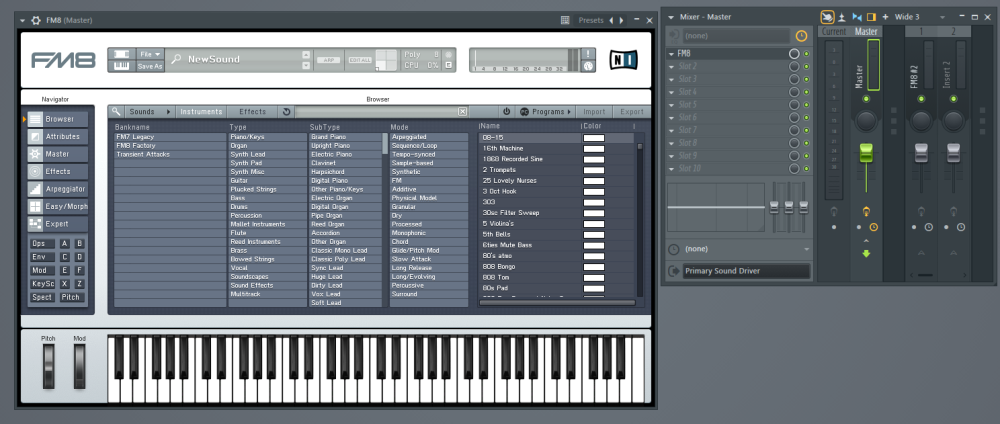Mute Insert 2 track green LED
The width and height of the screenshot is (1000, 424).
(x=953, y=99)
